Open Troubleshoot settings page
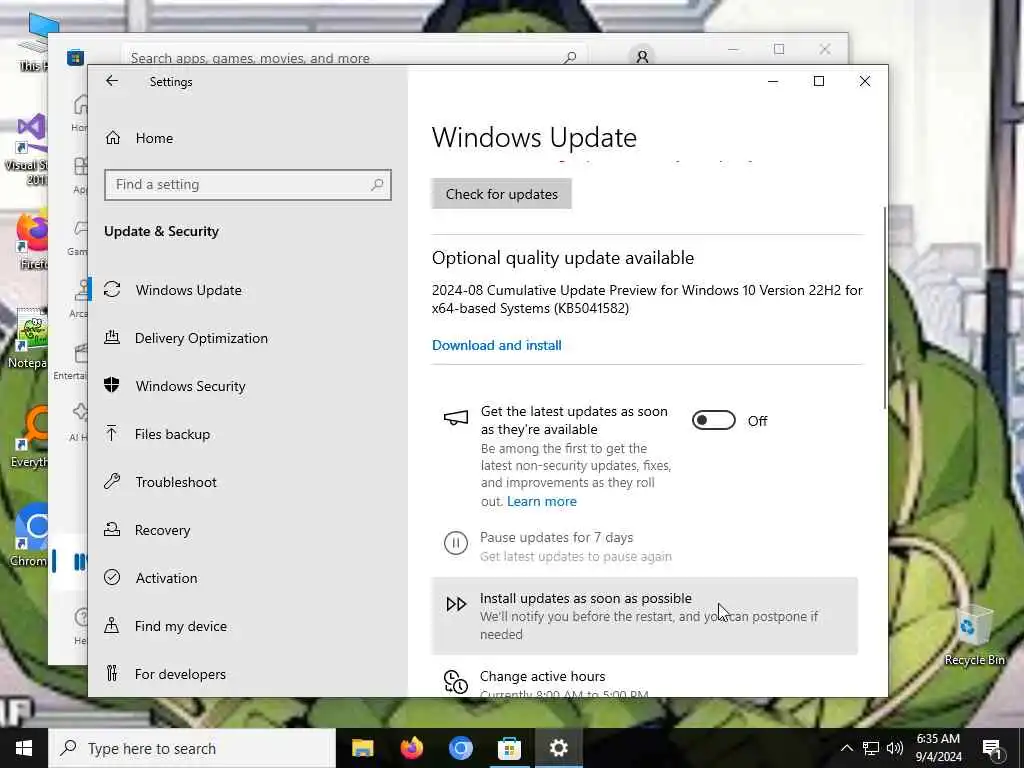 pyautogui.click(x=176, y=482)
